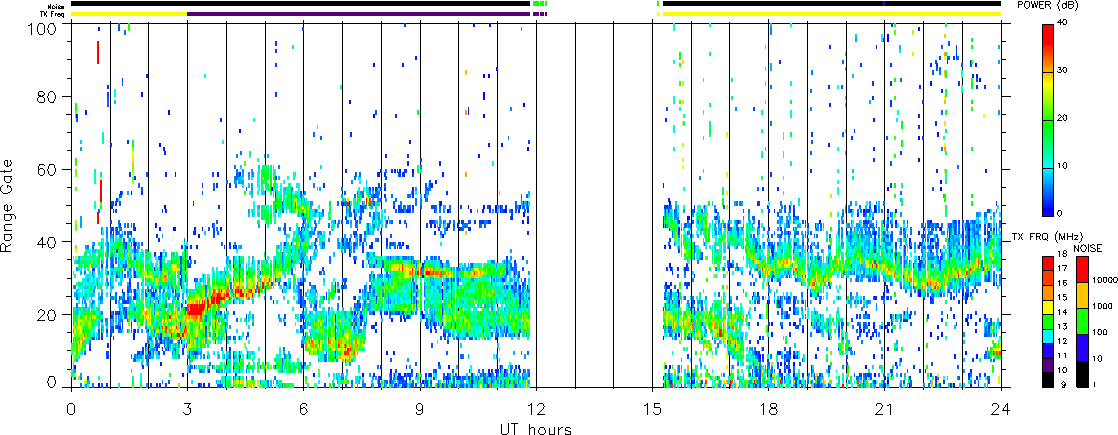The width and height of the screenshot is (1118, 435).
Task: Click the 'UT hours' x-axis title
Action: pos(536,428)
